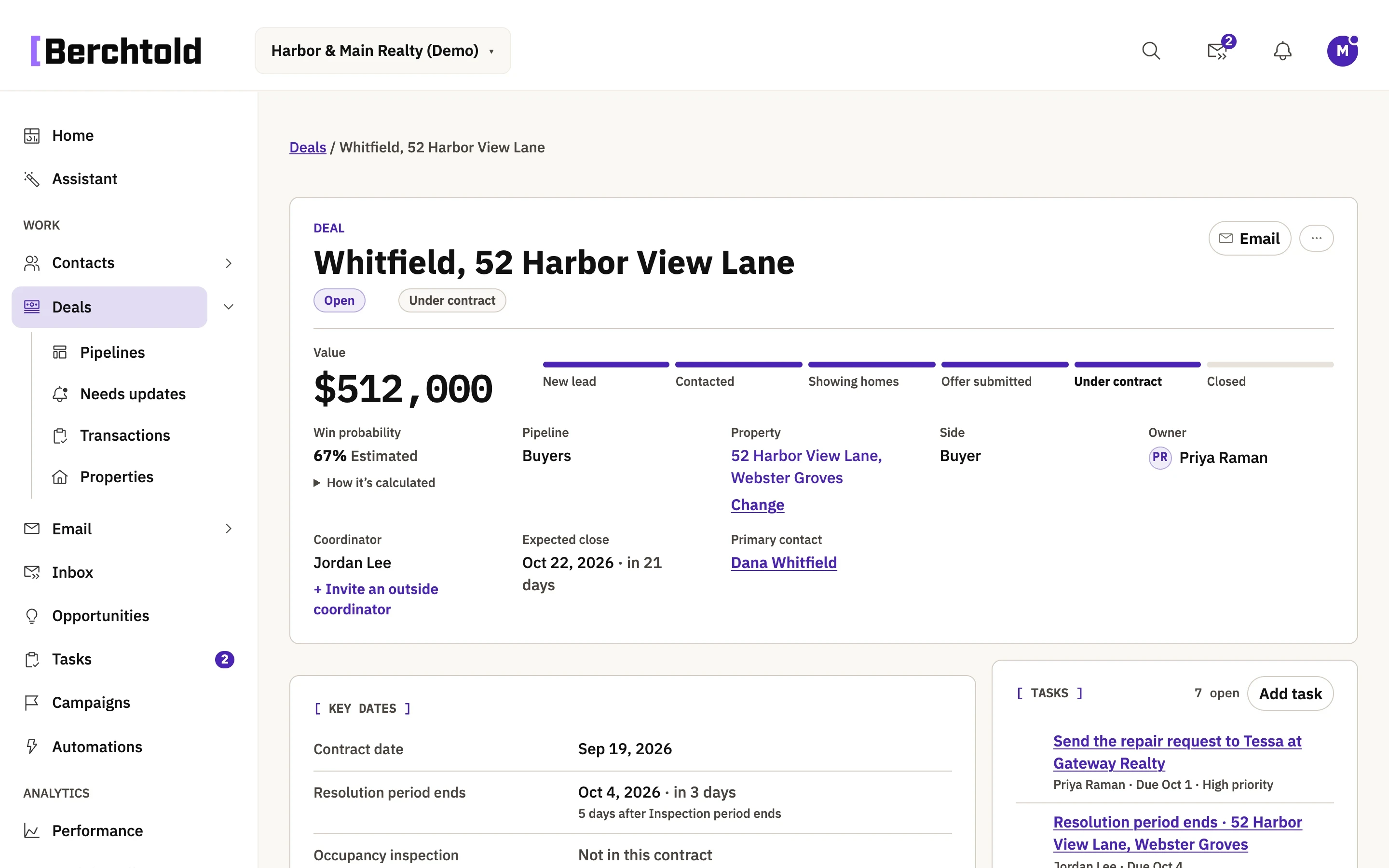The width and height of the screenshot is (1389, 868).
Task: Collapse the Deals submenu chevron
Action: (x=229, y=307)
